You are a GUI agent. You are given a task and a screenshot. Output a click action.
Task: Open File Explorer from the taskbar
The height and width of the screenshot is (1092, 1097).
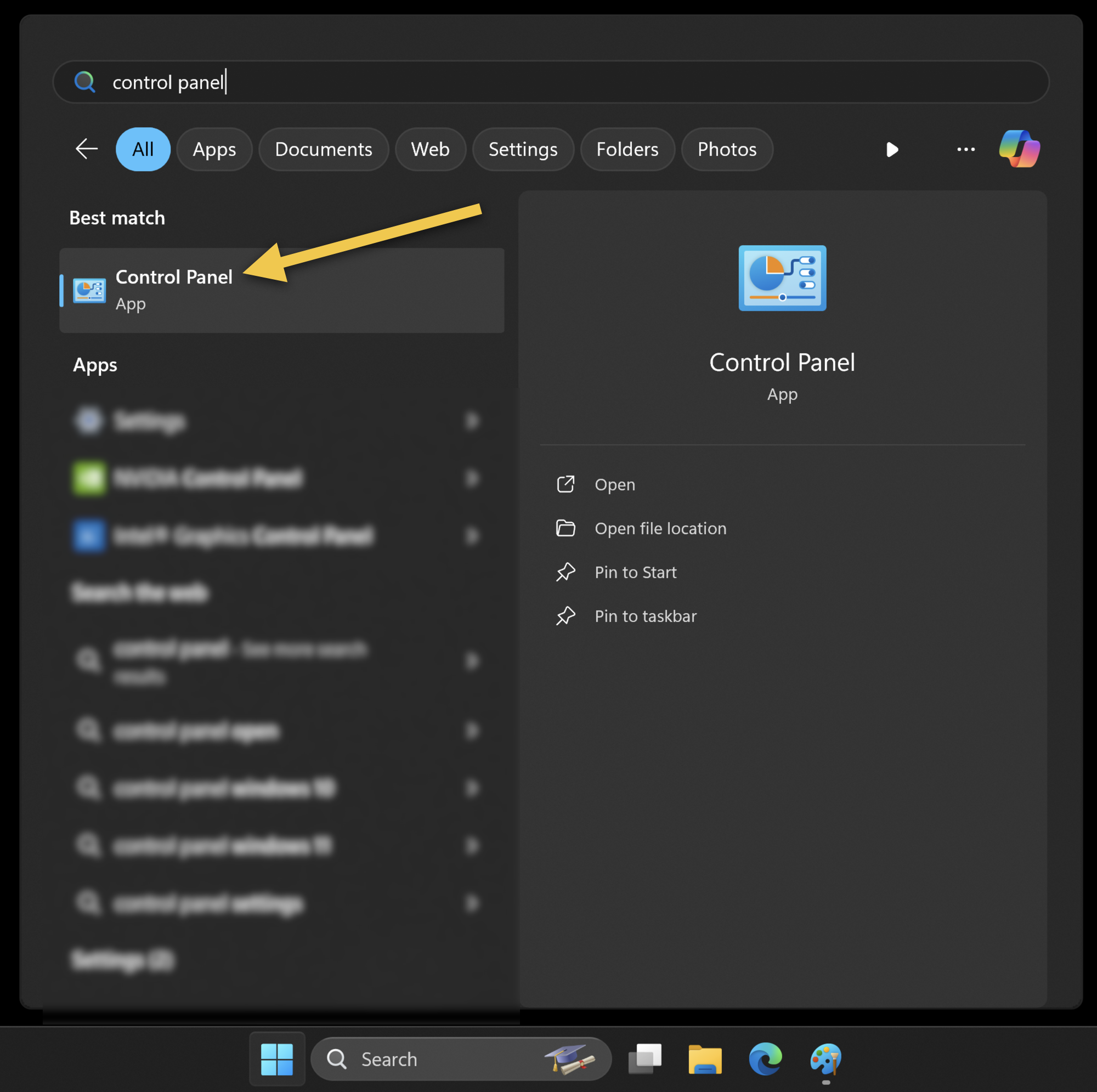pos(705,1059)
